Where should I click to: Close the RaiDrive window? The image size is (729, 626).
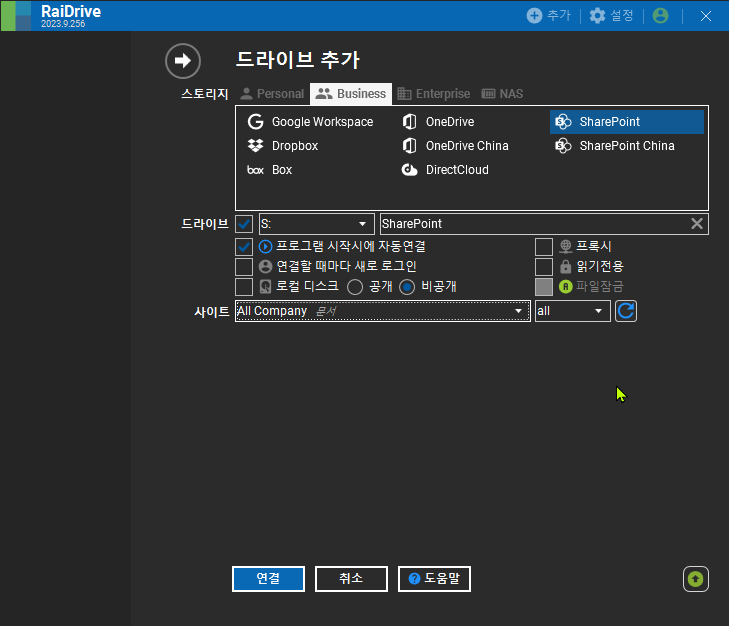(706, 16)
